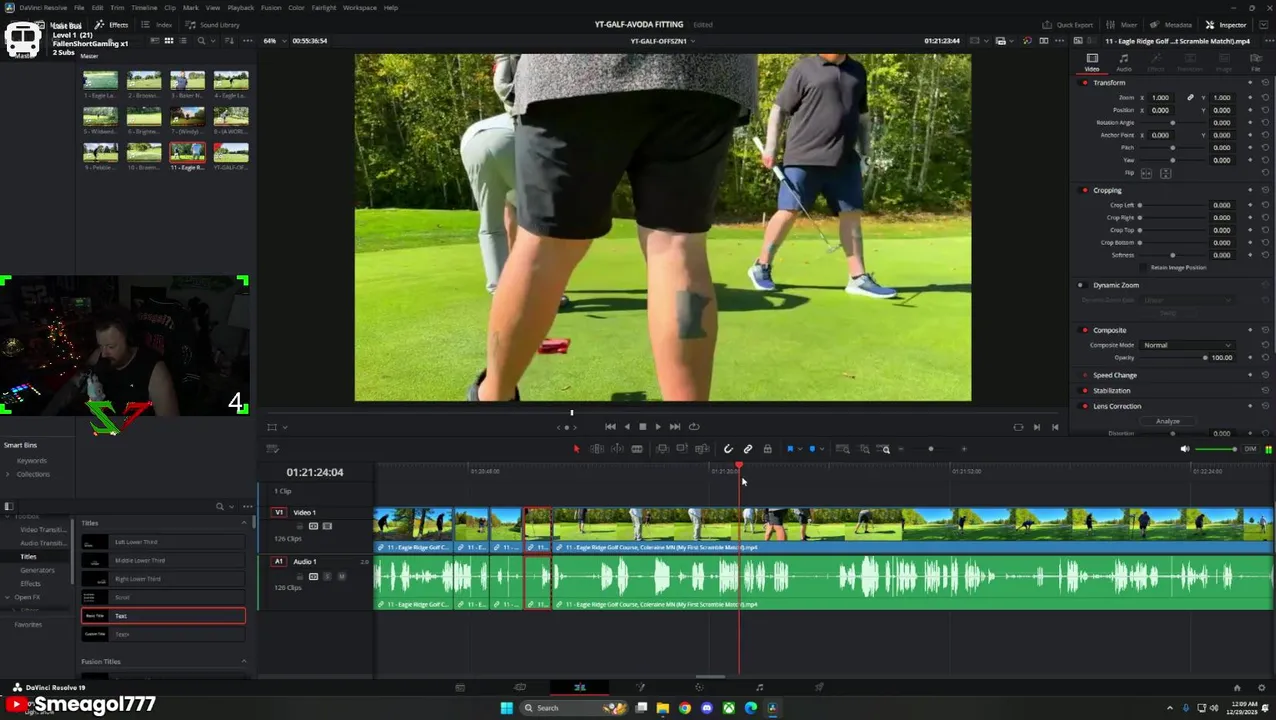Open the Workspace menu

point(359,8)
